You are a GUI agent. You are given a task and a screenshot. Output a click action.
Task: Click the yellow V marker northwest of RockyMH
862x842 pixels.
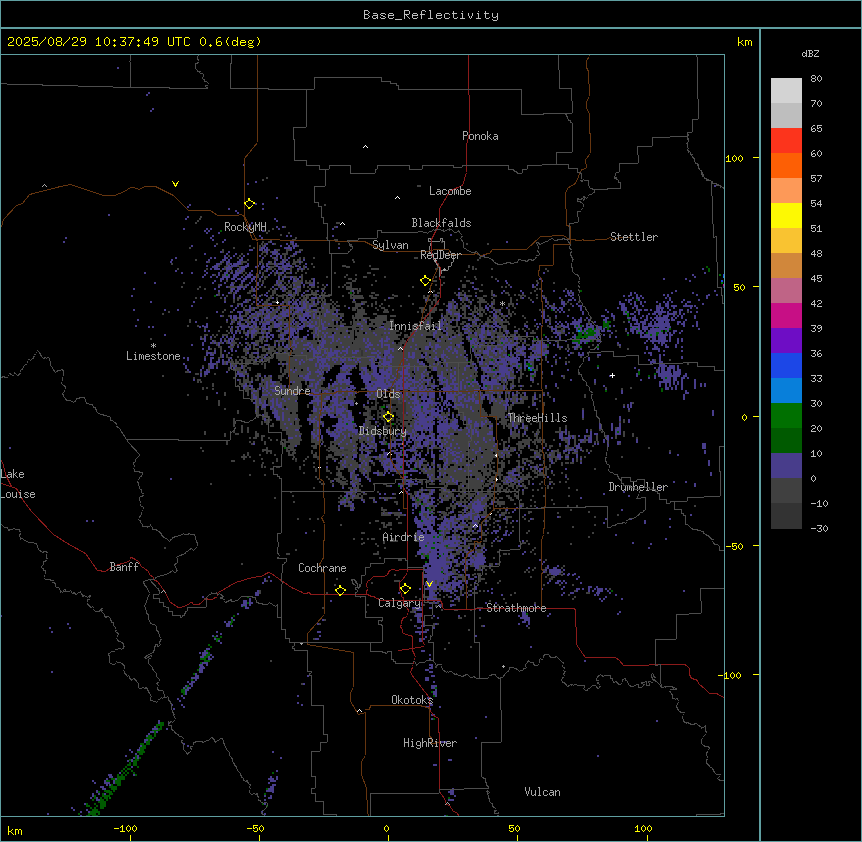[175, 184]
